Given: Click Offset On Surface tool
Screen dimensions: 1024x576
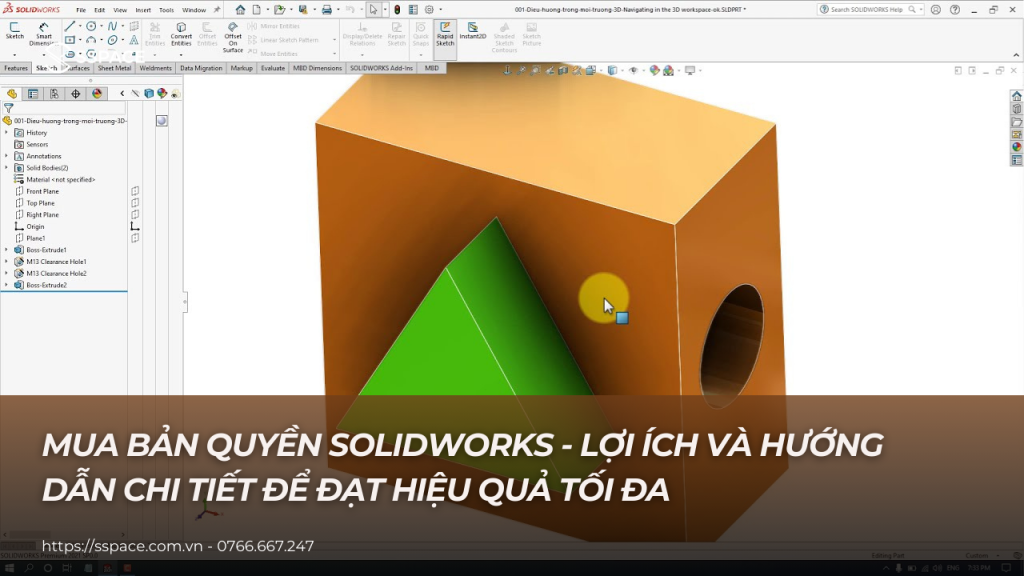Looking at the screenshot, I should [232, 37].
